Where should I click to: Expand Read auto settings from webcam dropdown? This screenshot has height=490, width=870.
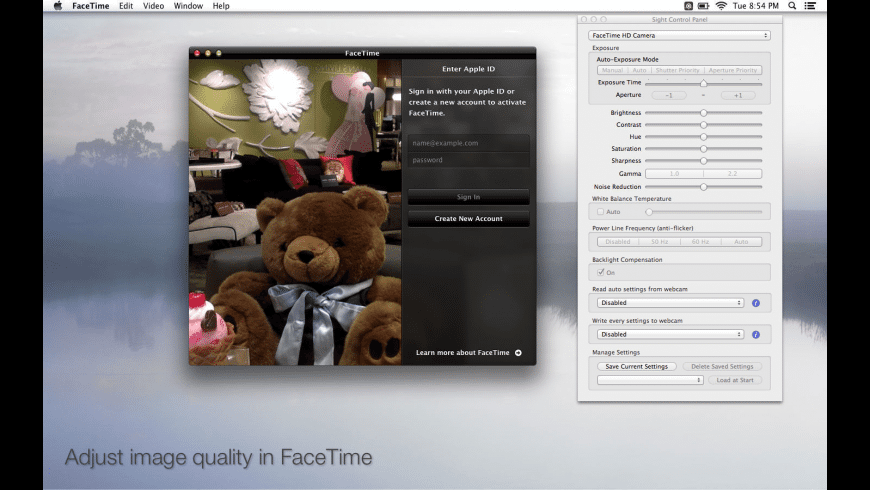point(670,303)
